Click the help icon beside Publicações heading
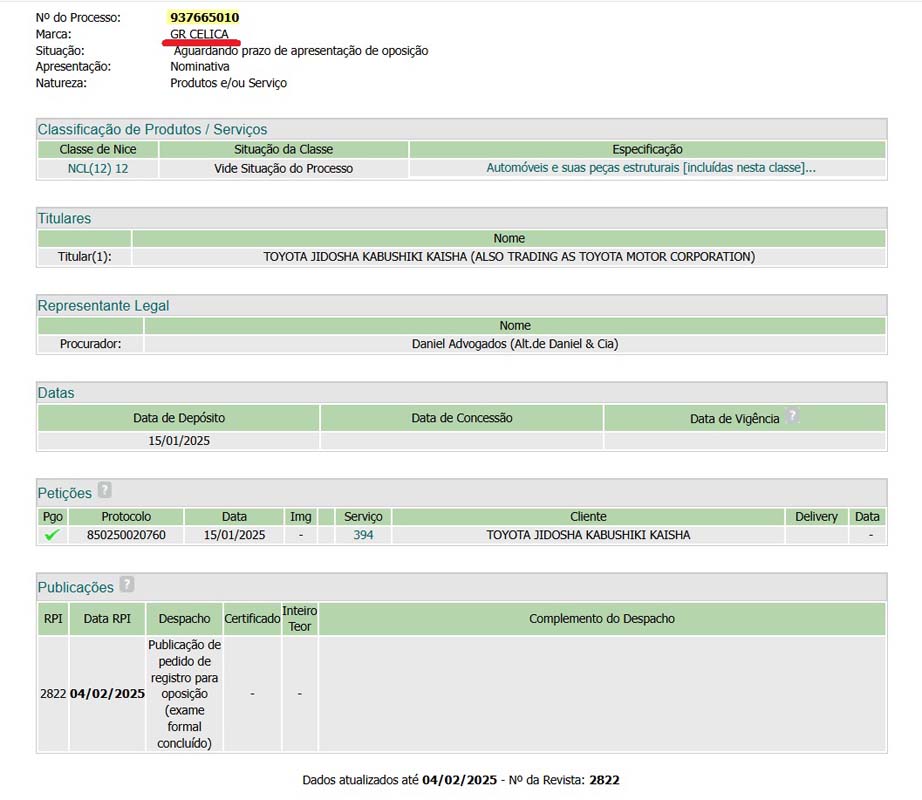The image size is (922, 800). [126, 585]
